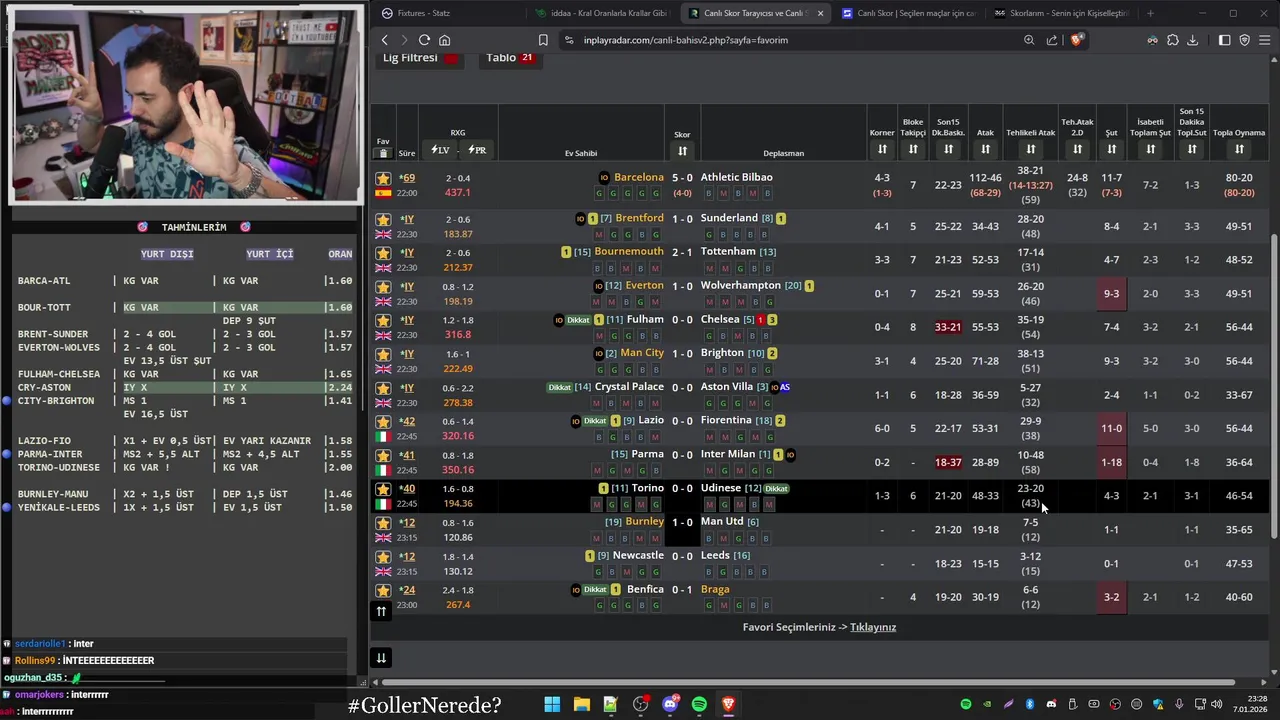Toggle favorite star on Lazio row
Image resolution: width=1280 pixels, height=720 pixels.
coord(383,422)
